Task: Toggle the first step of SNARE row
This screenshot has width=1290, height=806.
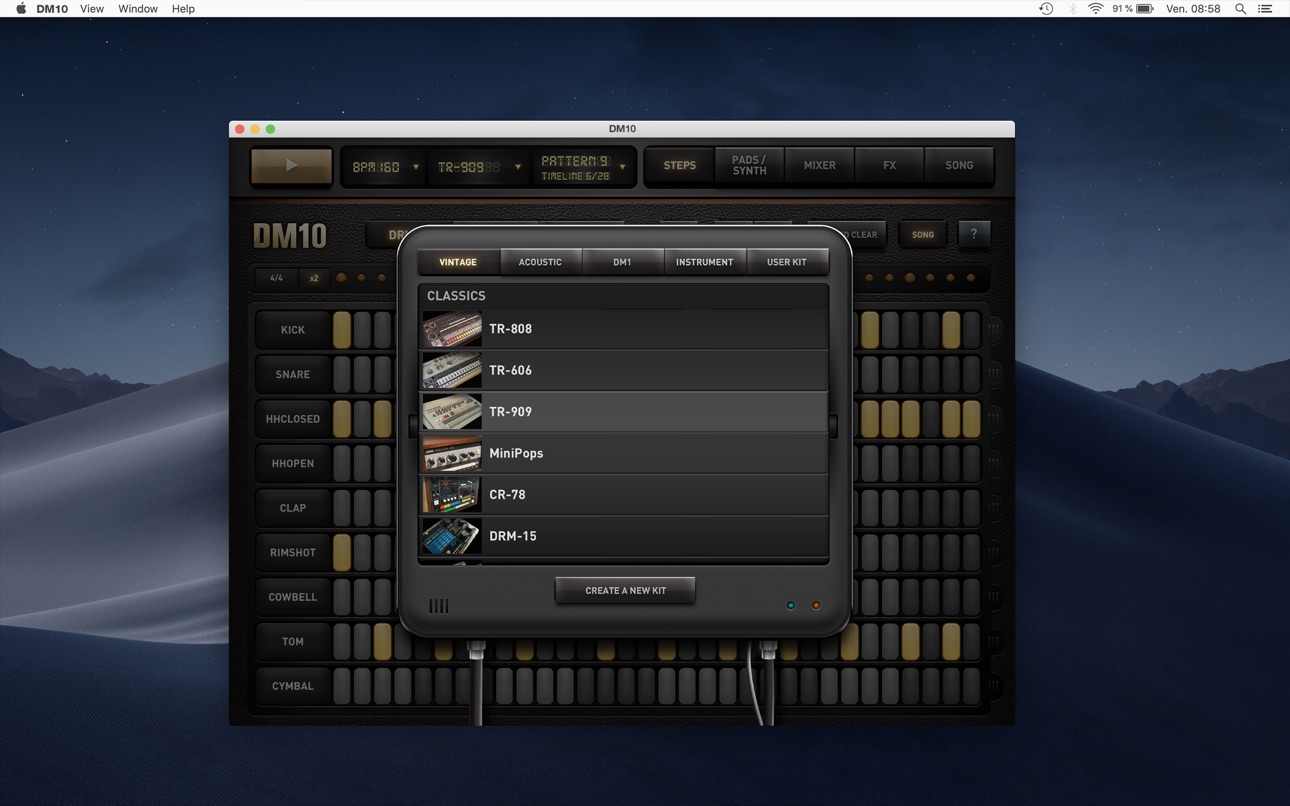Action: 342,374
